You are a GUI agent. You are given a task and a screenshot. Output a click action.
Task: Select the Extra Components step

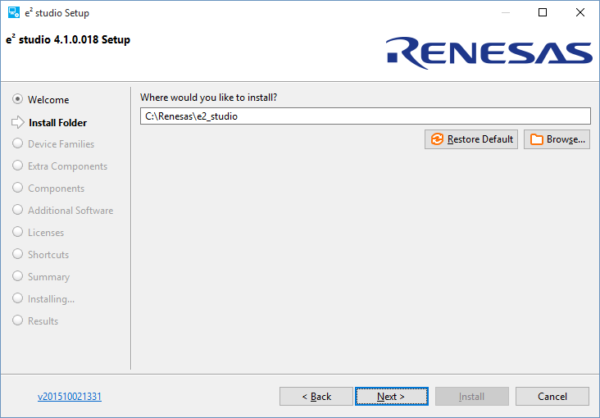[x=67, y=166]
